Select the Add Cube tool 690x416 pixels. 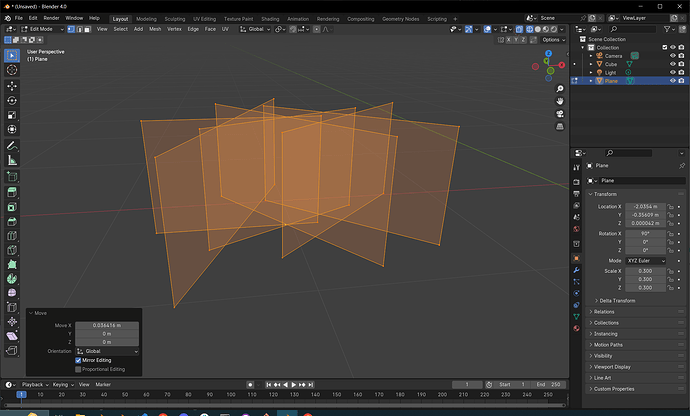(x=12, y=177)
